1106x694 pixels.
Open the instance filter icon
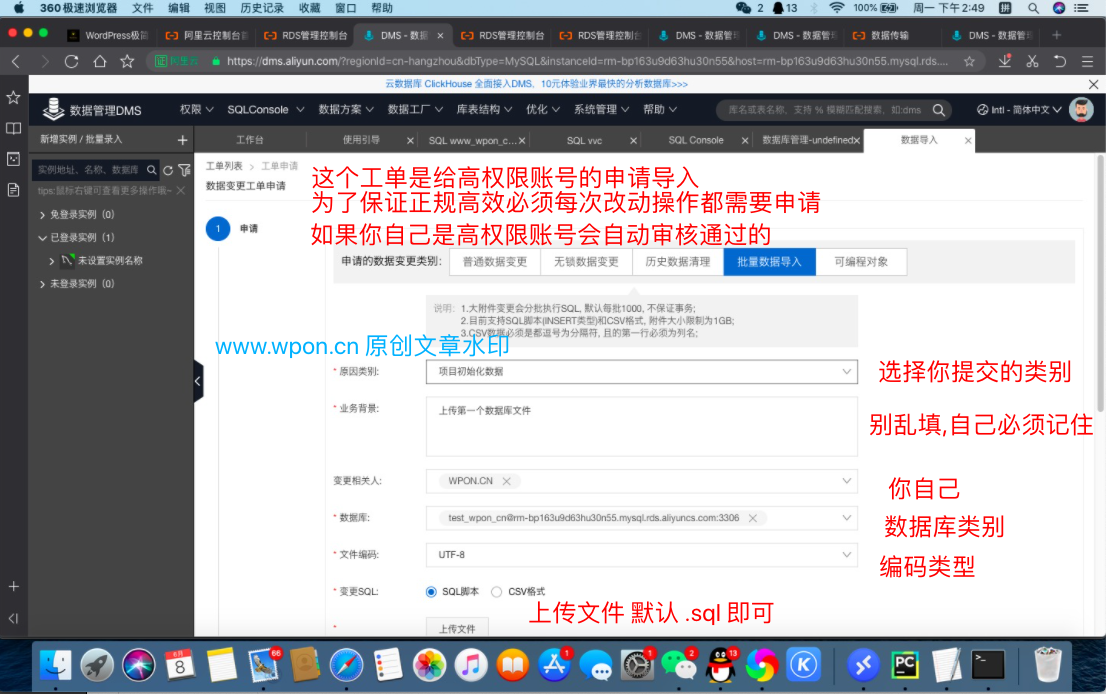click(184, 170)
